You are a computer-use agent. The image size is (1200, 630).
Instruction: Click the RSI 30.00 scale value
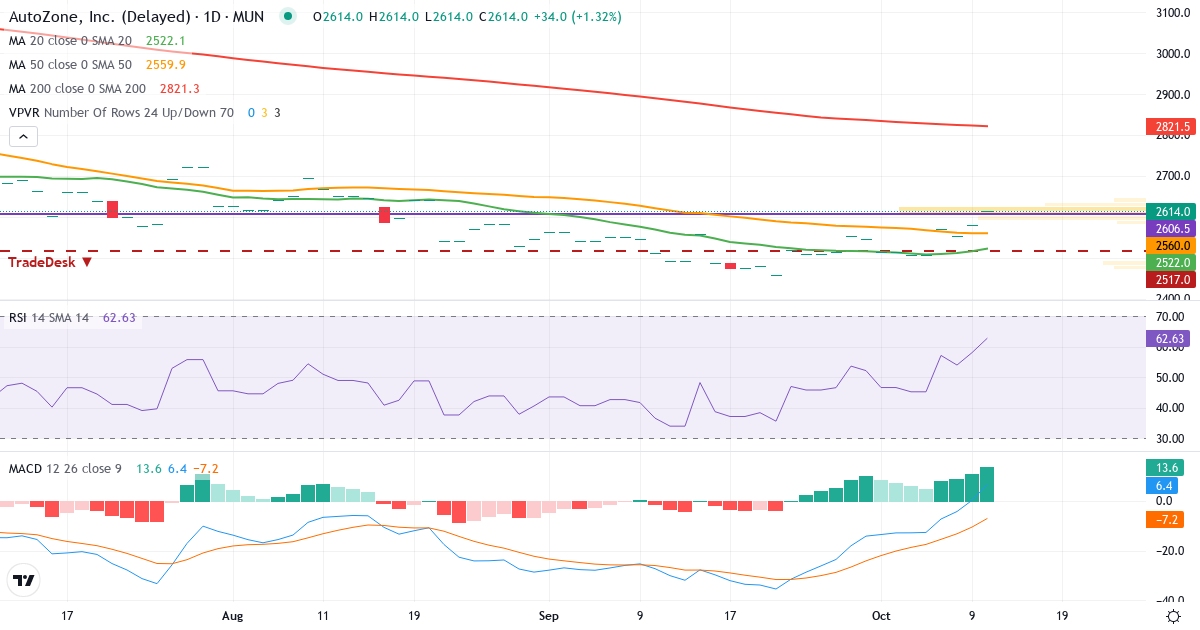point(1170,438)
